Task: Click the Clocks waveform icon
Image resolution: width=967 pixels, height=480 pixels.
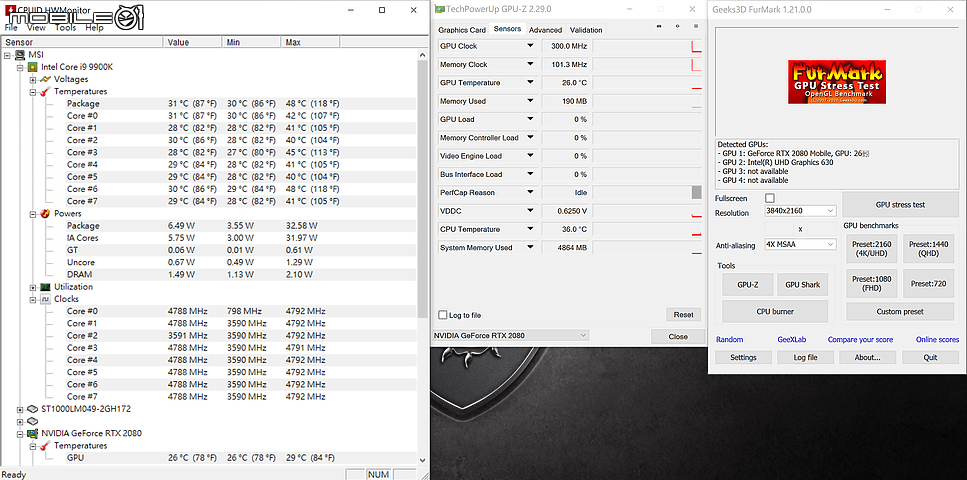Action: (x=46, y=299)
